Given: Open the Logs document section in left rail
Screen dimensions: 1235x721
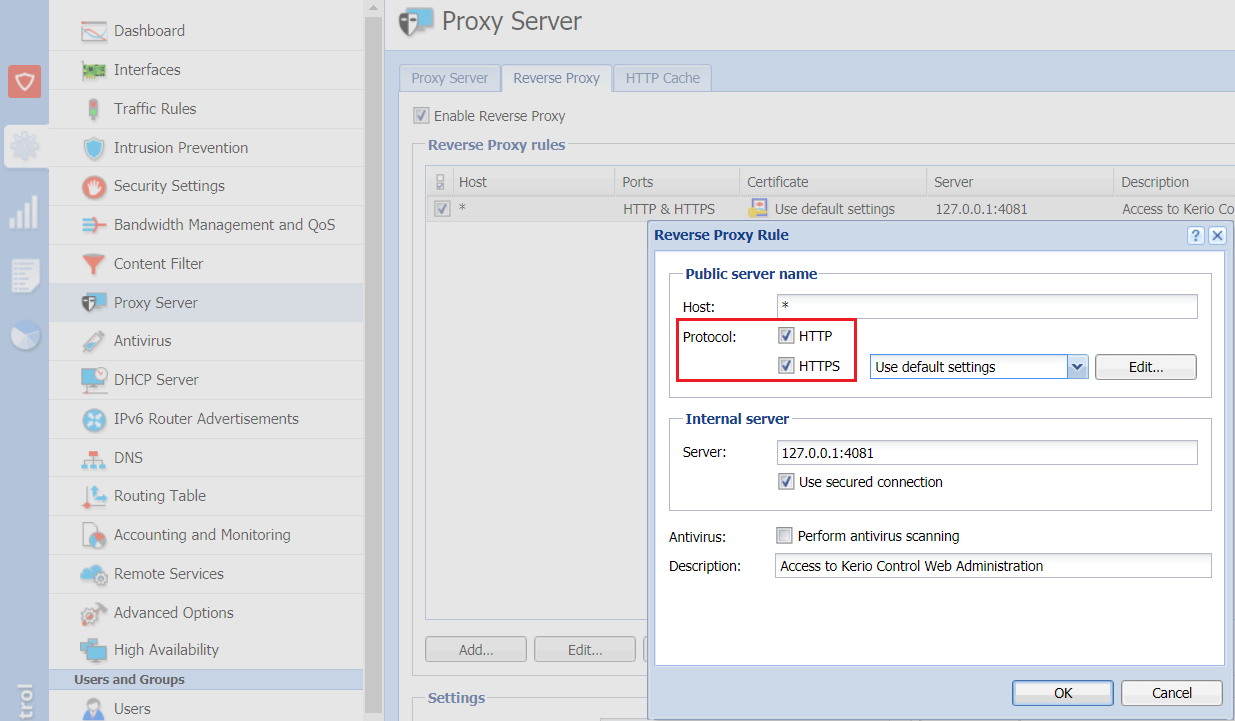Looking at the screenshot, I should click(24, 275).
